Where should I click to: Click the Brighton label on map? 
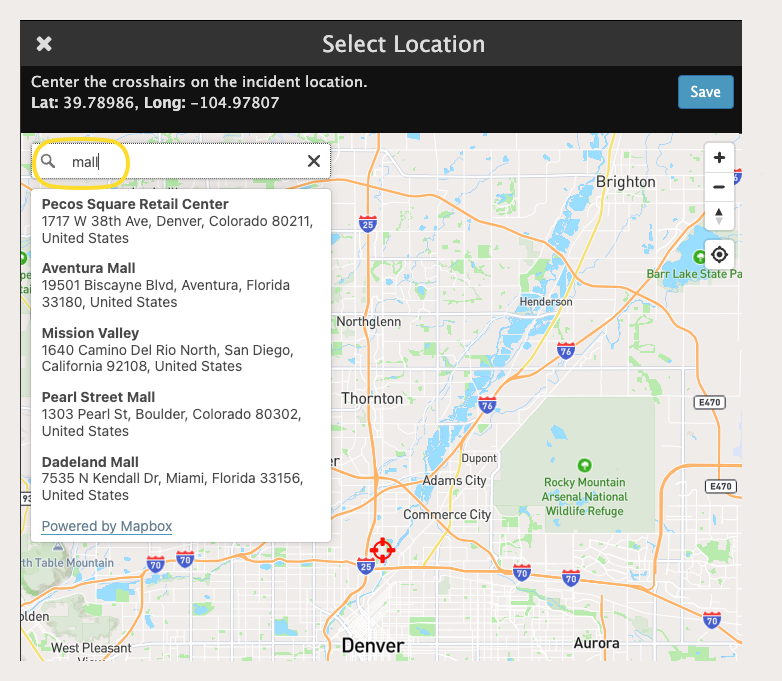(625, 182)
